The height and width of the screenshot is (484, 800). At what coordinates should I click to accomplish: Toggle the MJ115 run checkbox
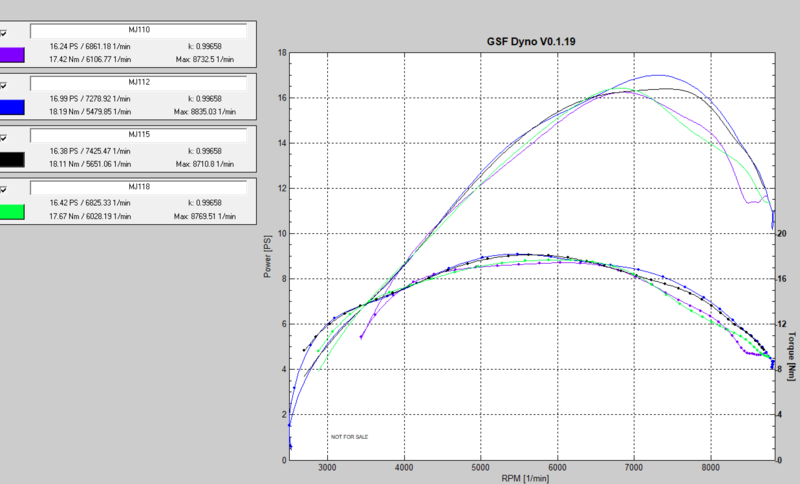[x=4, y=138]
